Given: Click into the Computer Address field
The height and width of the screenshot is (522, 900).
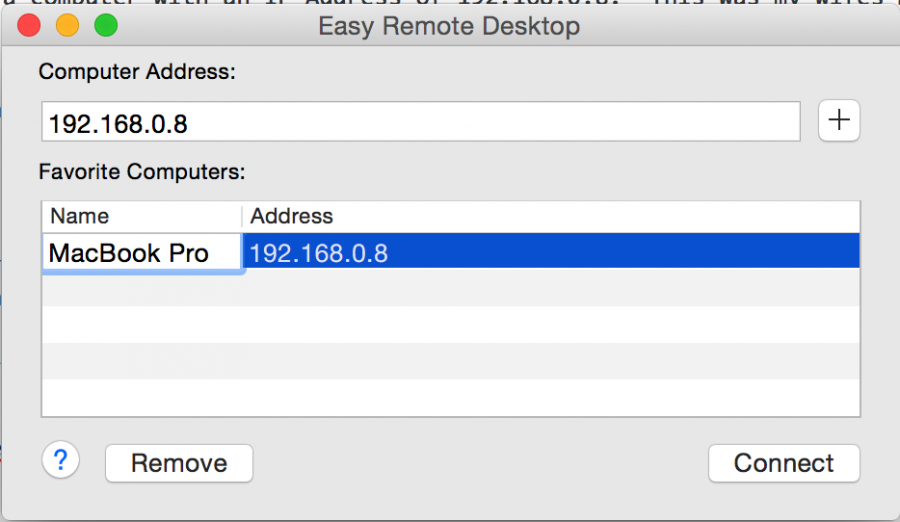Looking at the screenshot, I should click(420, 122).
